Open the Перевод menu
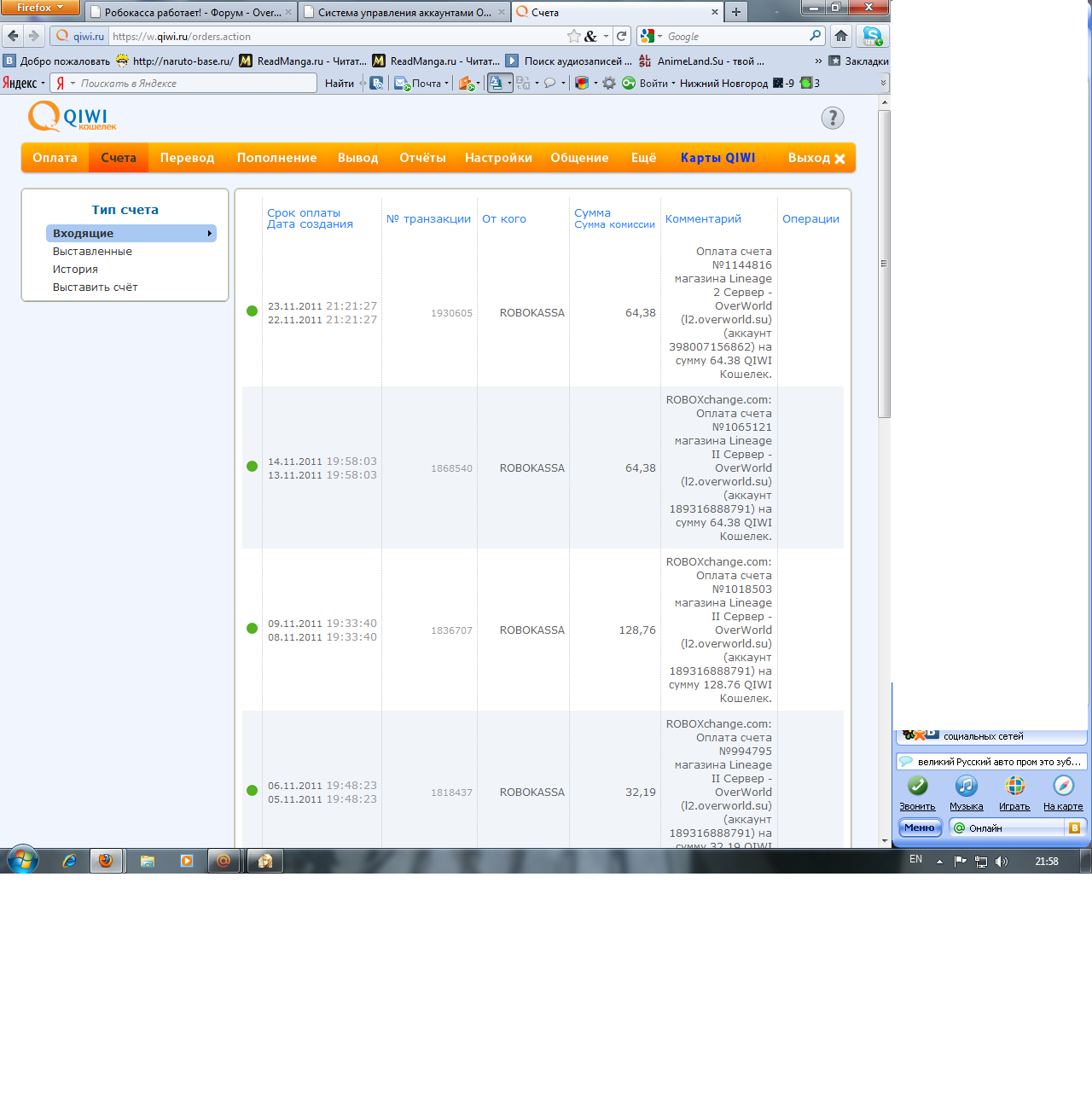The height and width of the screenshot is (1109, 1092). coord(188,158)
